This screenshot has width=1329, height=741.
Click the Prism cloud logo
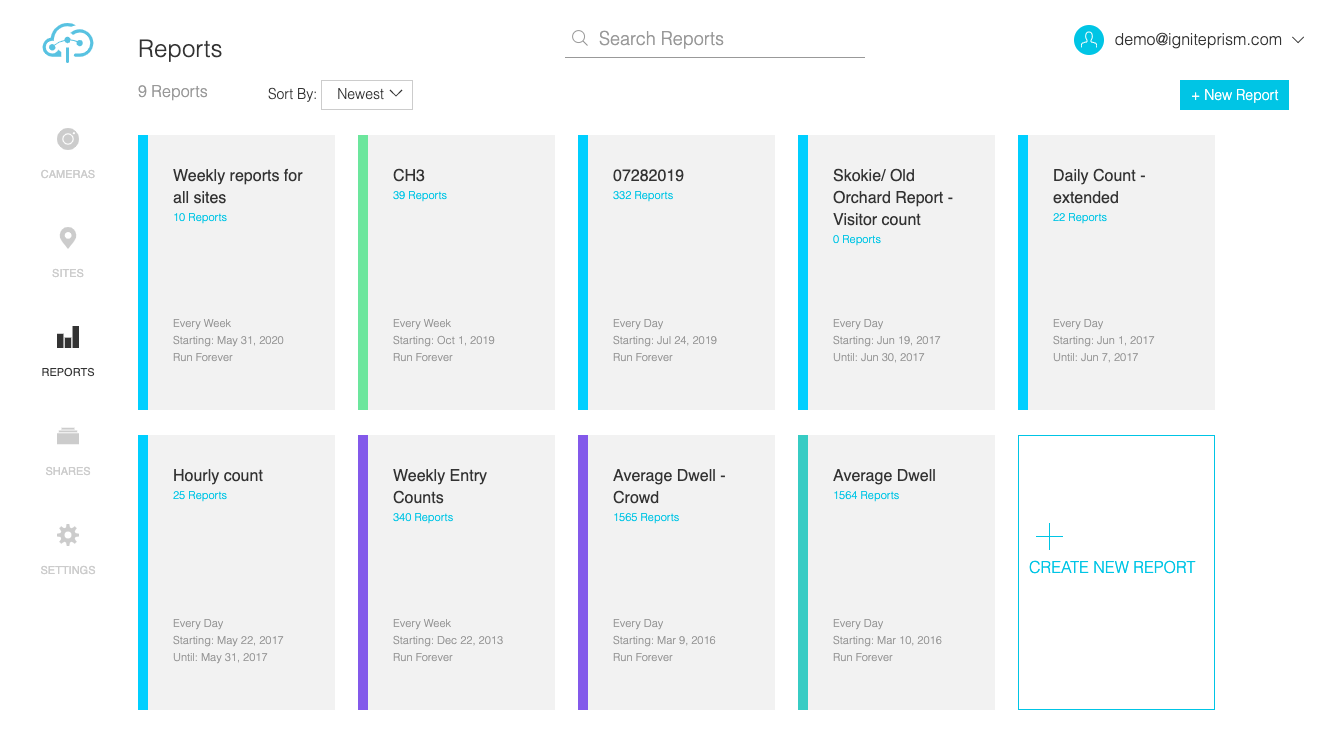pyautogui.click(x=68, y=44)
